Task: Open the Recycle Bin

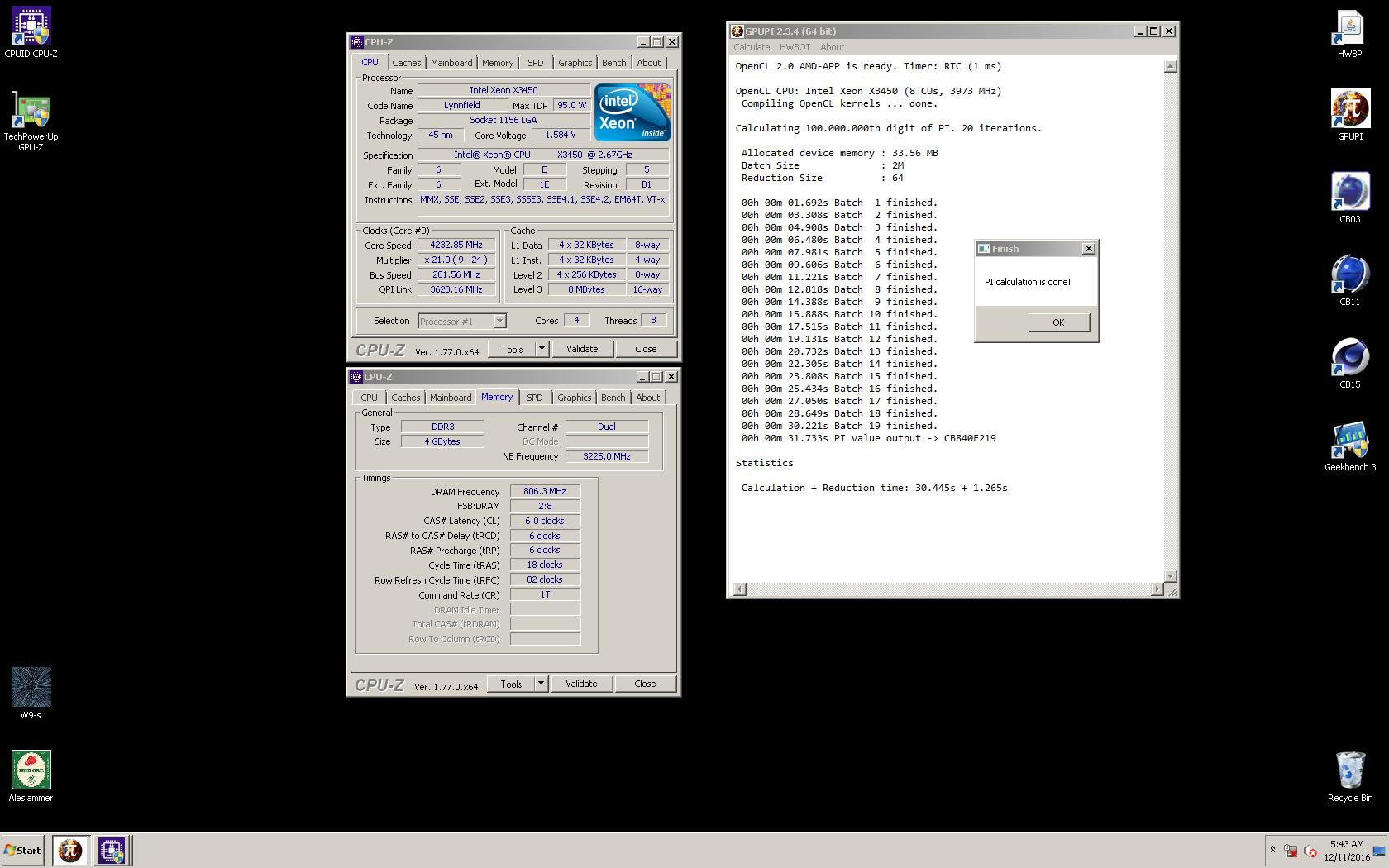Action: (x=1349, y=777)
